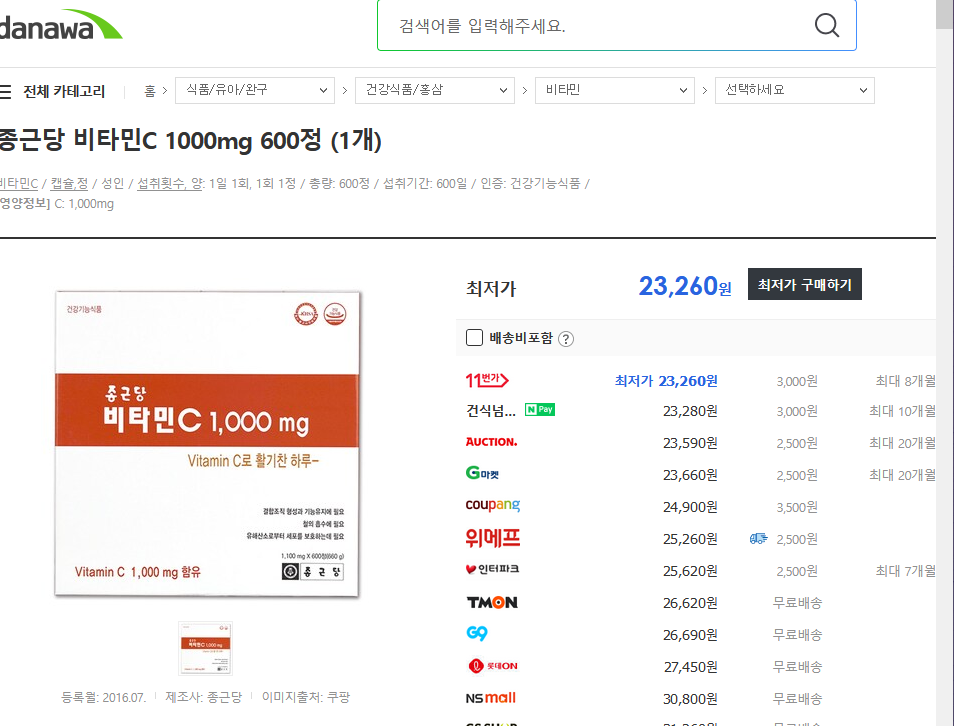Click the 최대 7개월 installment text
Screen dimensions: 954x726
tap(905, 571)
